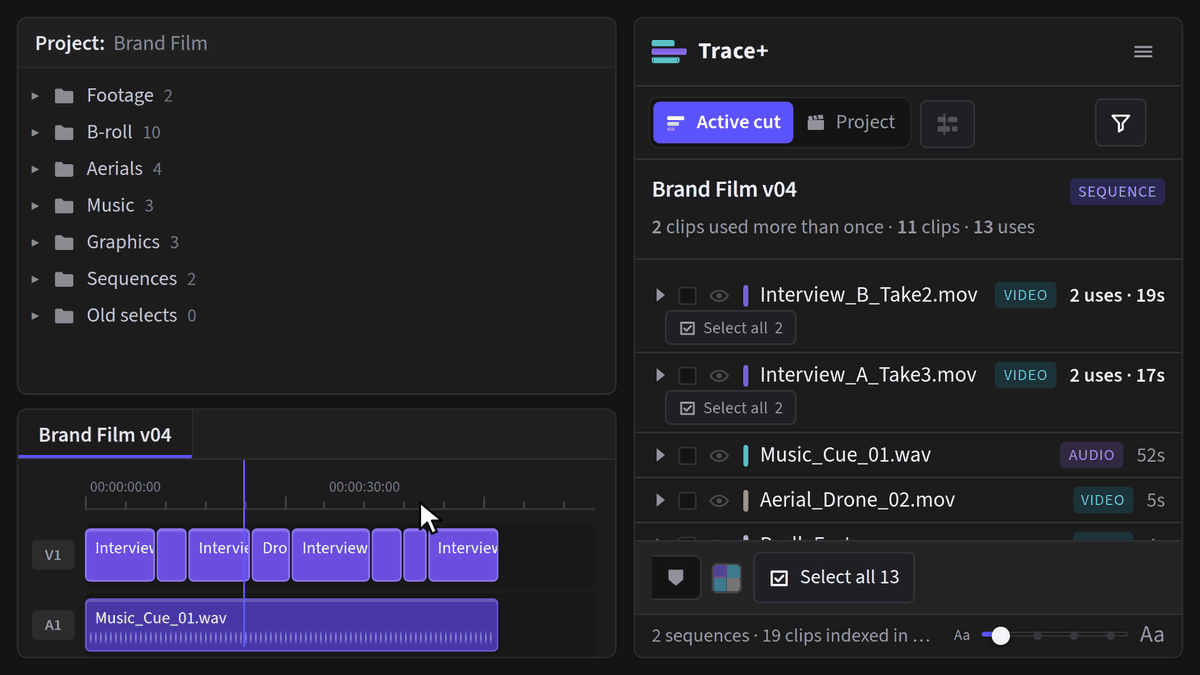Check the Music_Cue_01.wav checkbox
The width and height of the screenshot is (1200, 675).
coord(687,455)
